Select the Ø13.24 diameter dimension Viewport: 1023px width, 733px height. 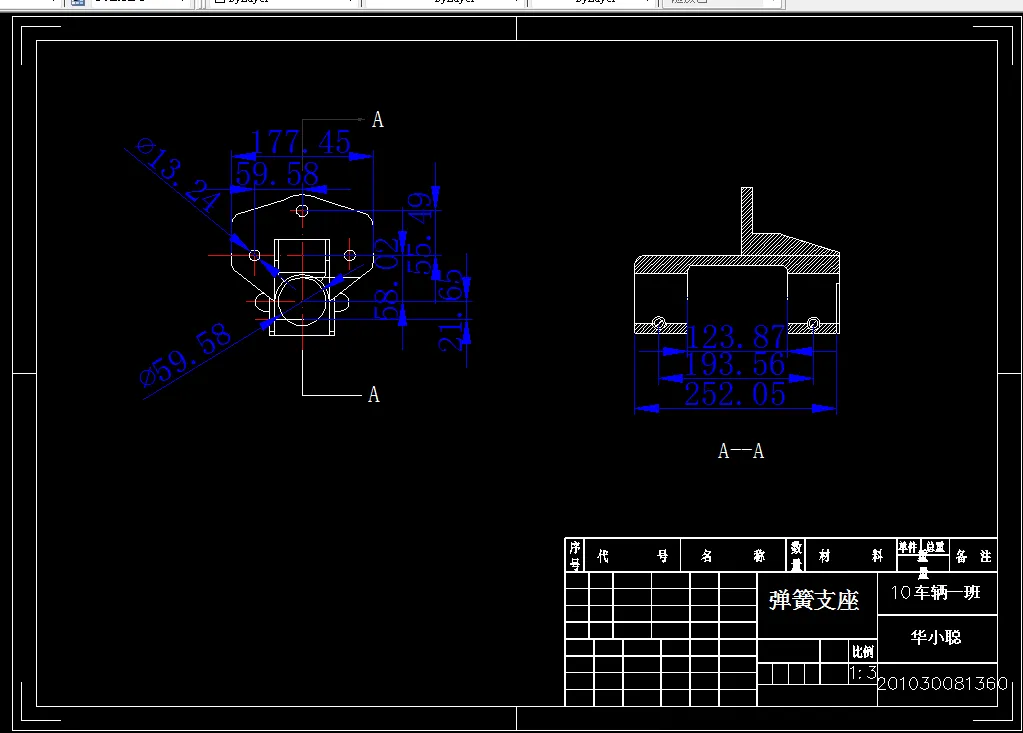[x=178, y=174]
